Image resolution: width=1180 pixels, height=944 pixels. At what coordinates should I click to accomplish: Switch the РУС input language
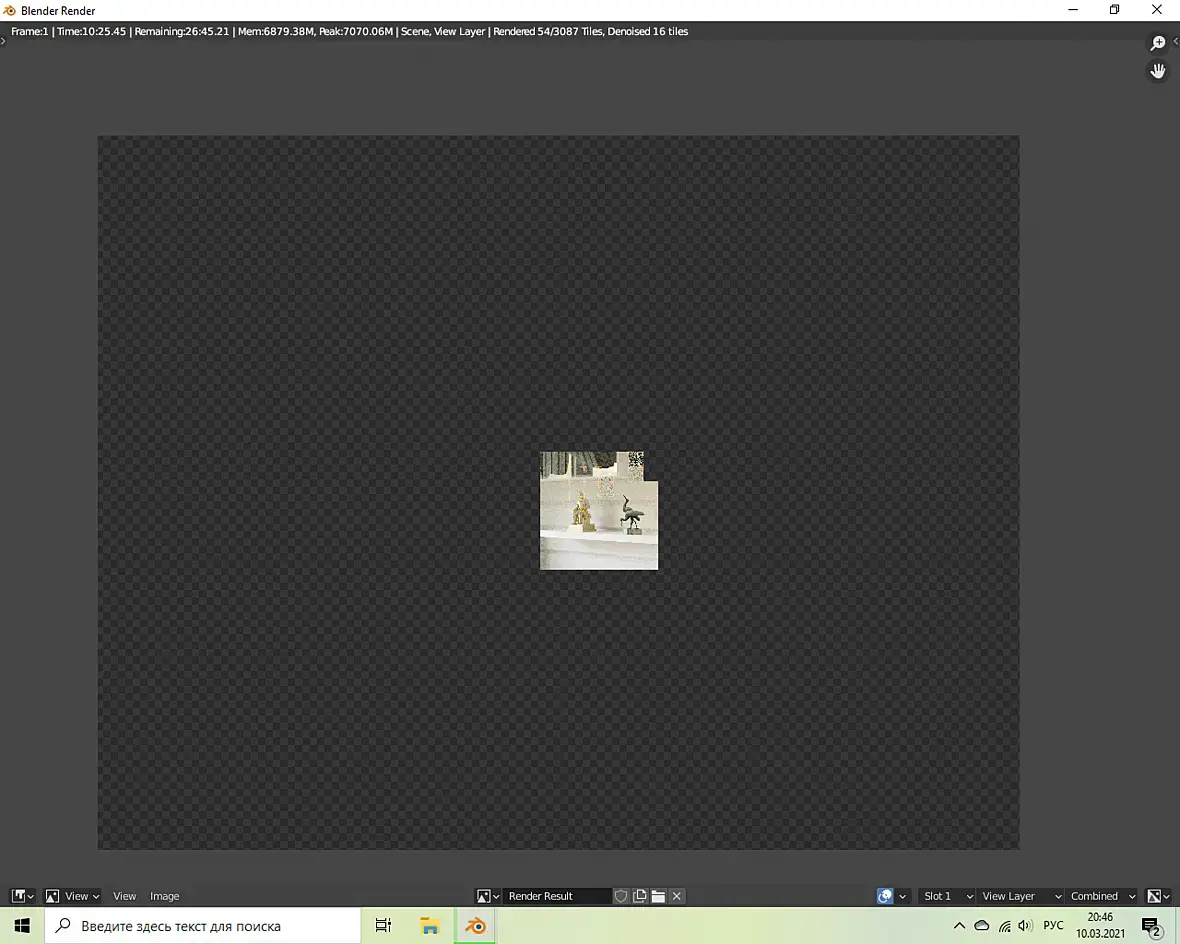pyautogui.click(x=1054, y=926)
